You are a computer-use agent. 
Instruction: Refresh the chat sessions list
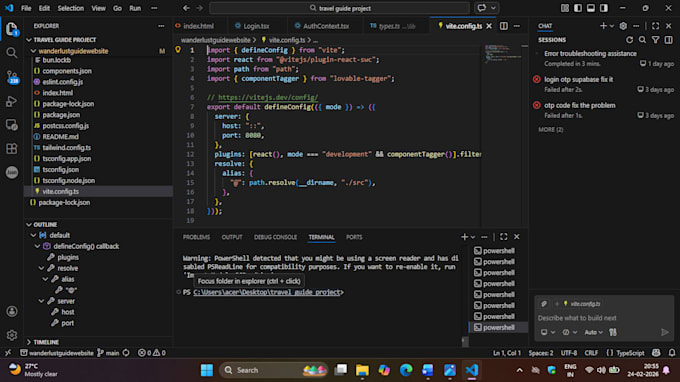(x=629, y=40)
